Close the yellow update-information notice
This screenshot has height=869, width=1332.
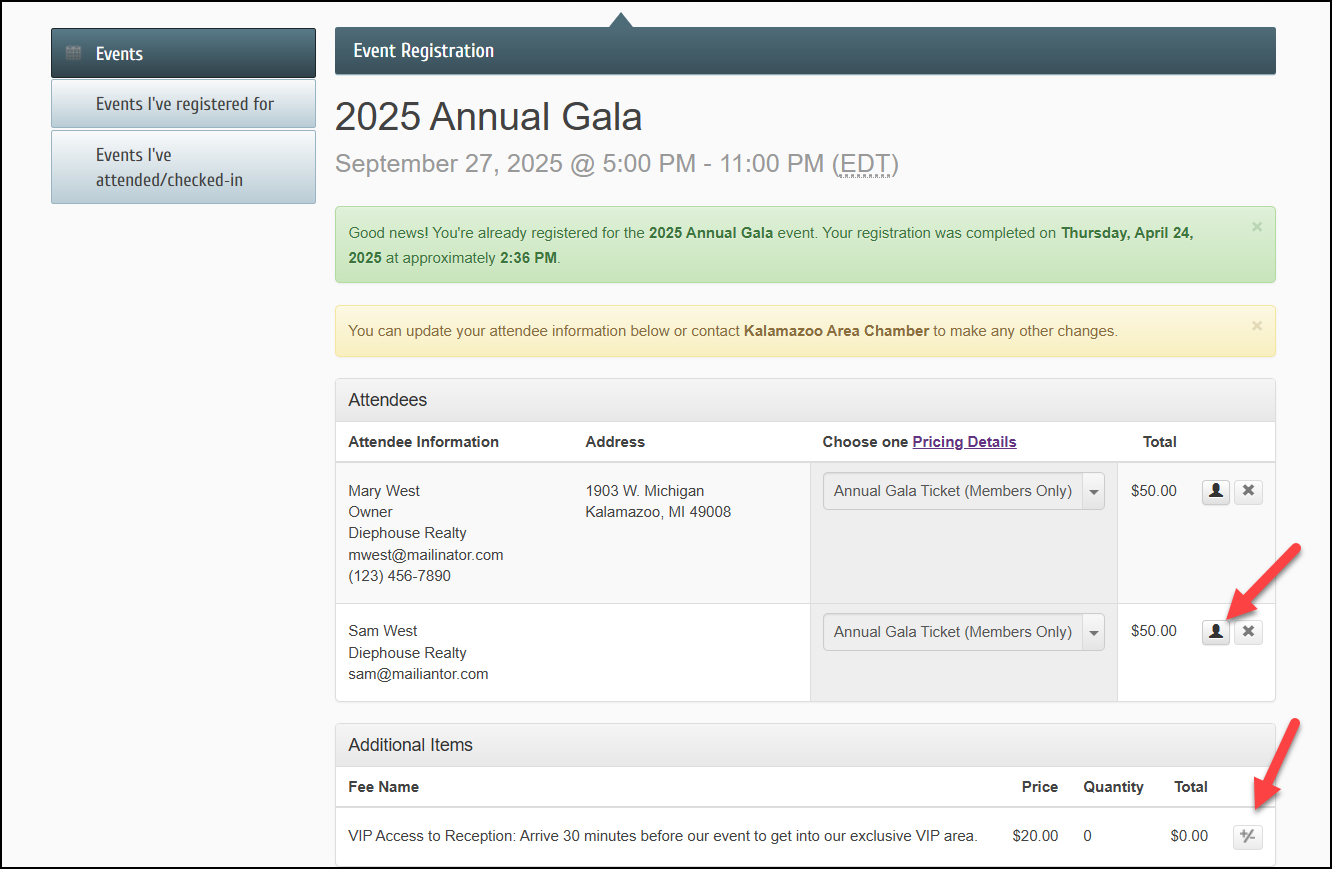(1257, 326)
